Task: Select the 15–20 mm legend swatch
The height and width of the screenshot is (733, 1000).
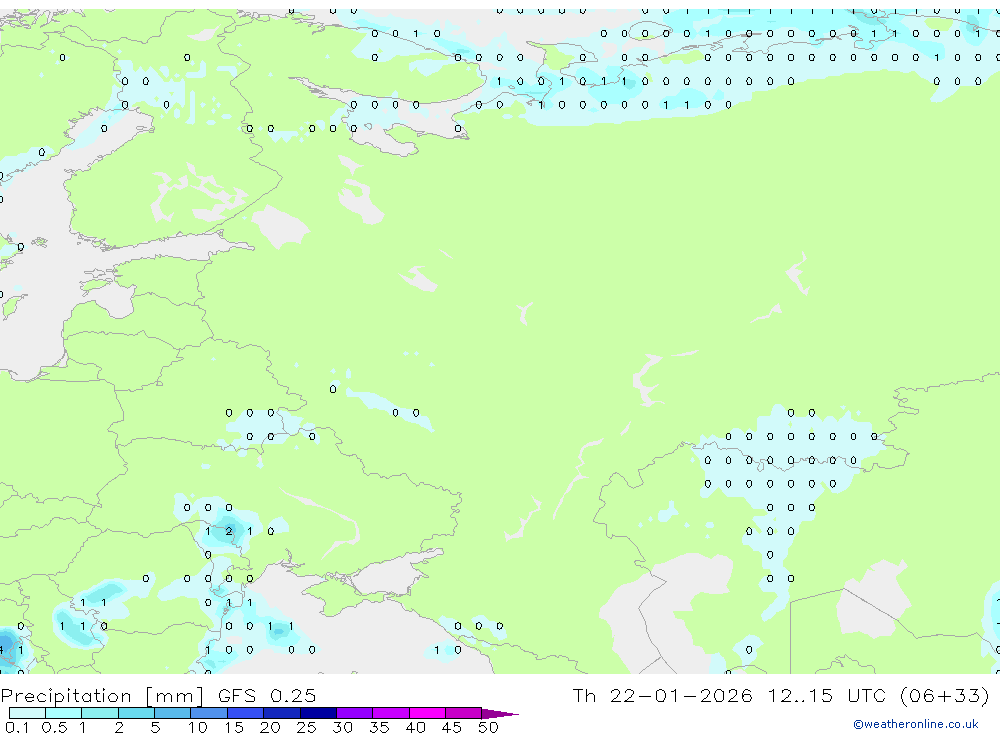Action: pyautogui.click(x=246, y=713)
